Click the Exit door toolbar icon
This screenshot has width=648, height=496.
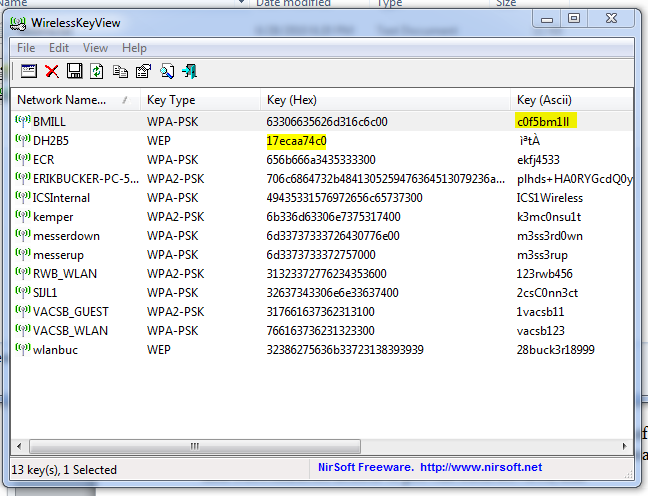[x=190, y=72]
